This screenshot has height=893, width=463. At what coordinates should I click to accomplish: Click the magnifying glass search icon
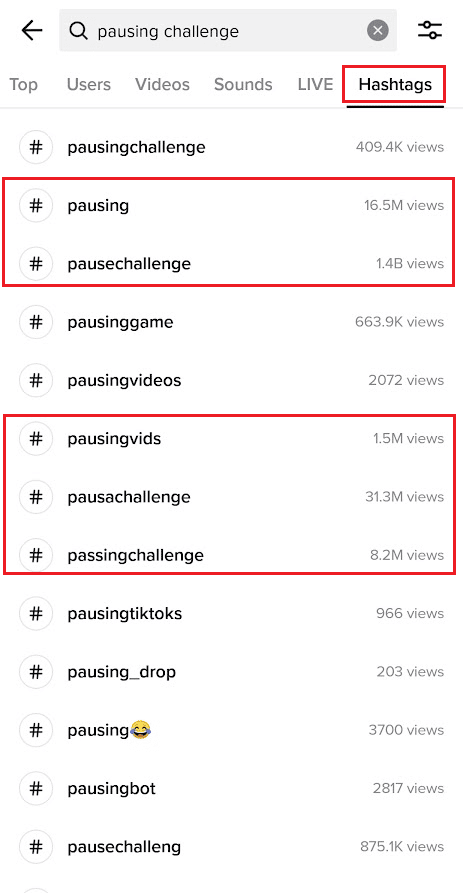pos(79,31)
